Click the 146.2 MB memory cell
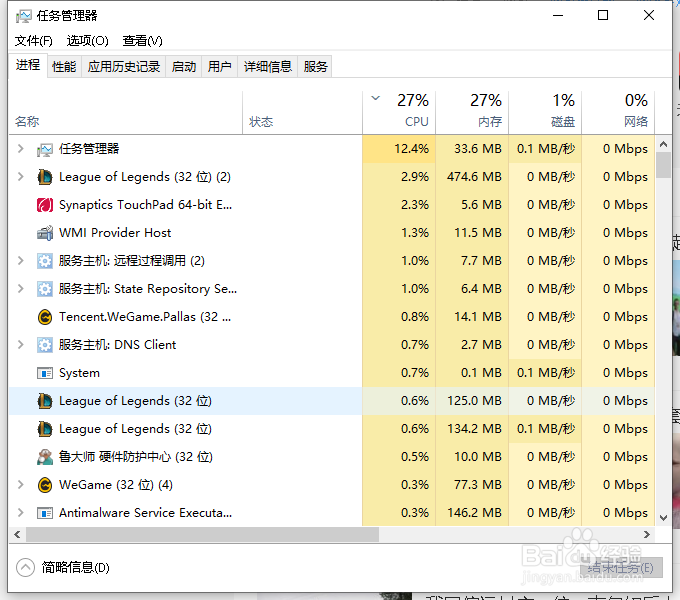This screenshot has height=600, width=680. [472, 513]
